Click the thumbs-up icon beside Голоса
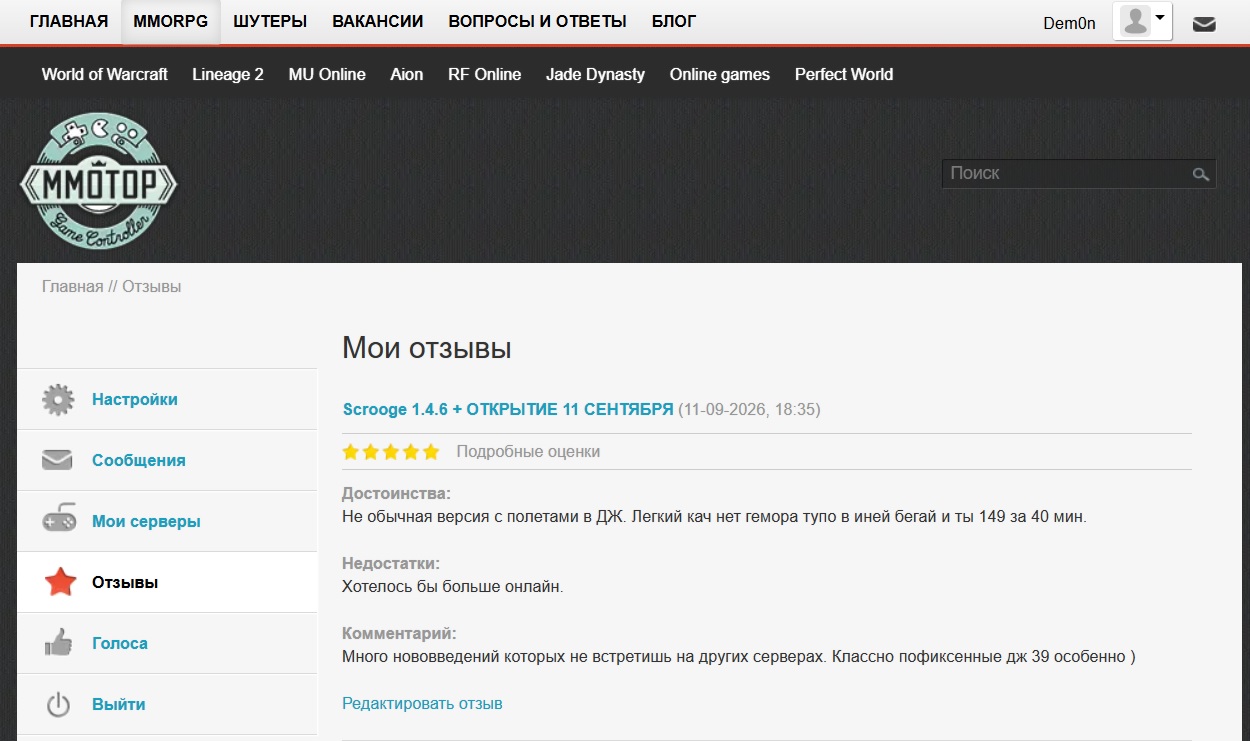1250x741 pixels. tap(58, 643)
